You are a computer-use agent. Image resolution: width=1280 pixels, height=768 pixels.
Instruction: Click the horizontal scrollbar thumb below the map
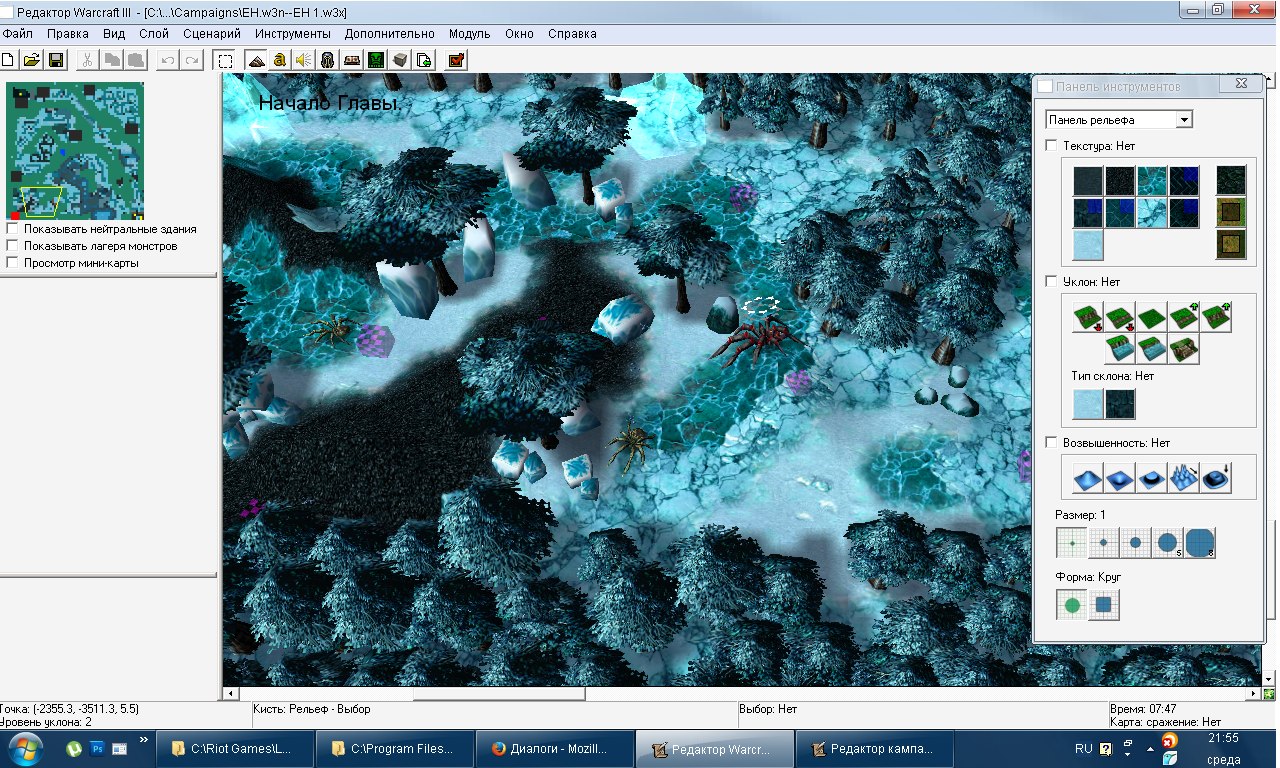coord(499,694)
